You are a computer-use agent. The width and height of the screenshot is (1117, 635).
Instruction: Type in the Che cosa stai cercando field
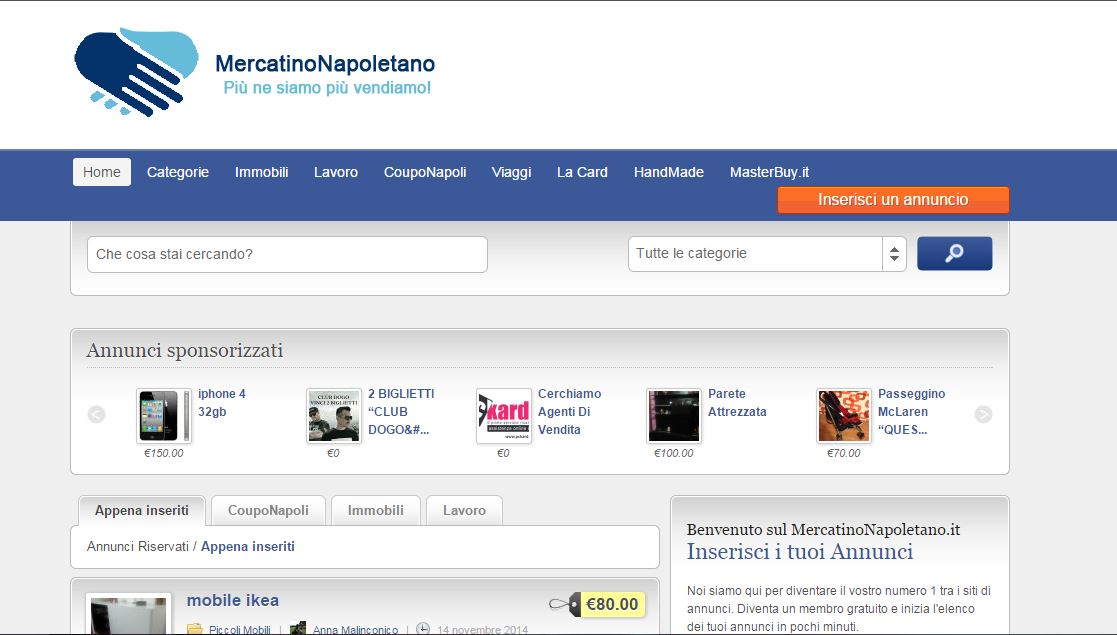[287, 255]
